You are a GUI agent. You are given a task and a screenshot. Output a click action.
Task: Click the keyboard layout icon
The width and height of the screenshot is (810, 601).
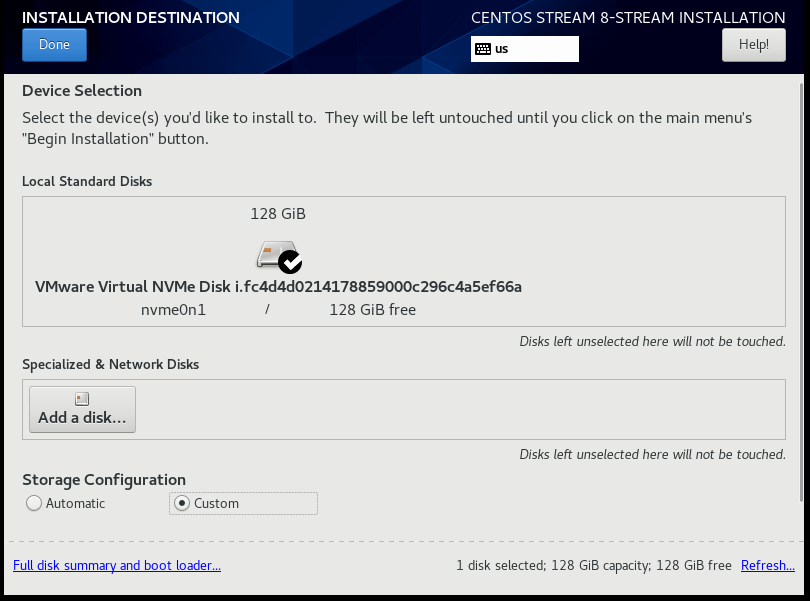[483, 49]
